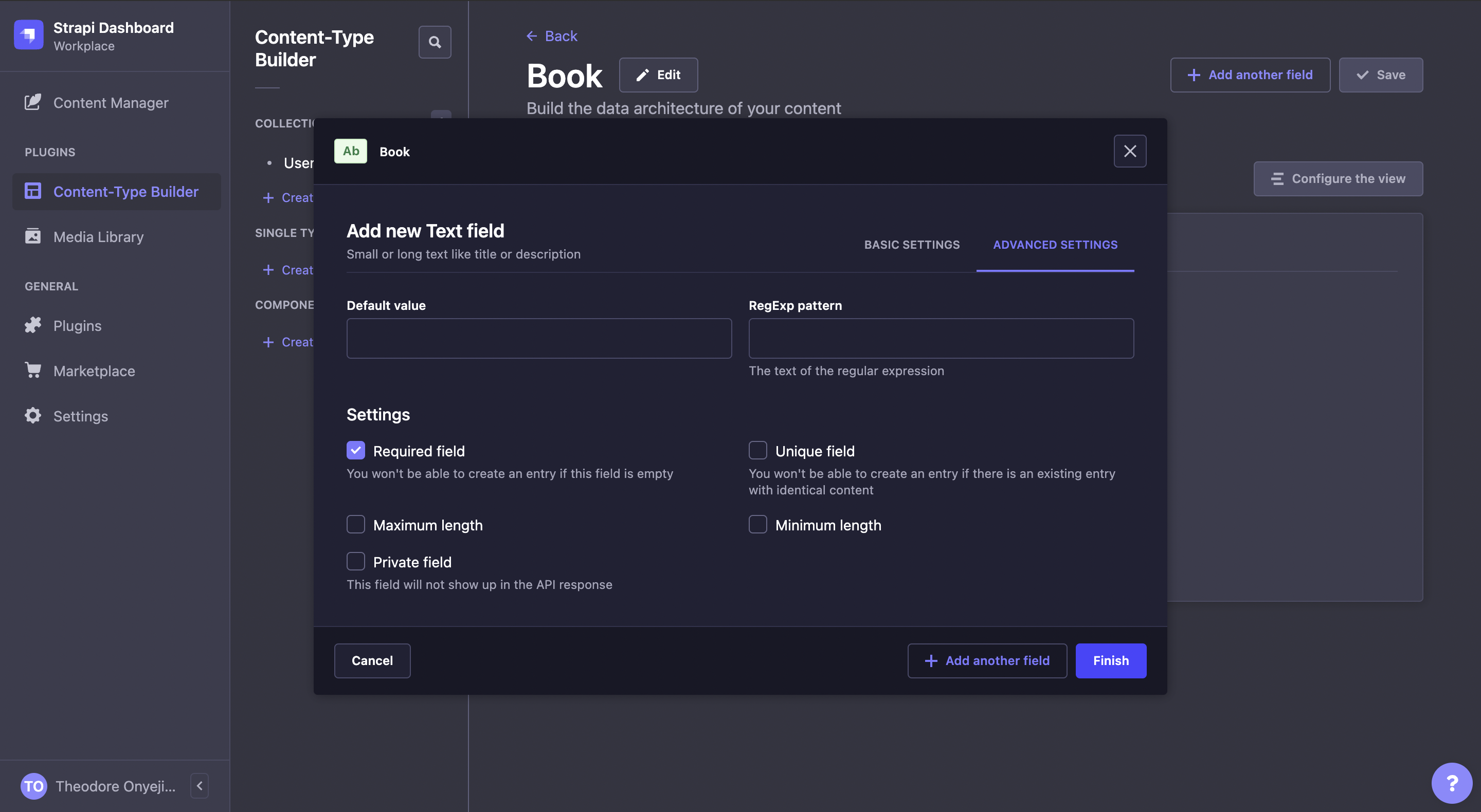Click the Finish button
The width and height of the screenshot is (1481, 812).
click(x=1111, y=661)
